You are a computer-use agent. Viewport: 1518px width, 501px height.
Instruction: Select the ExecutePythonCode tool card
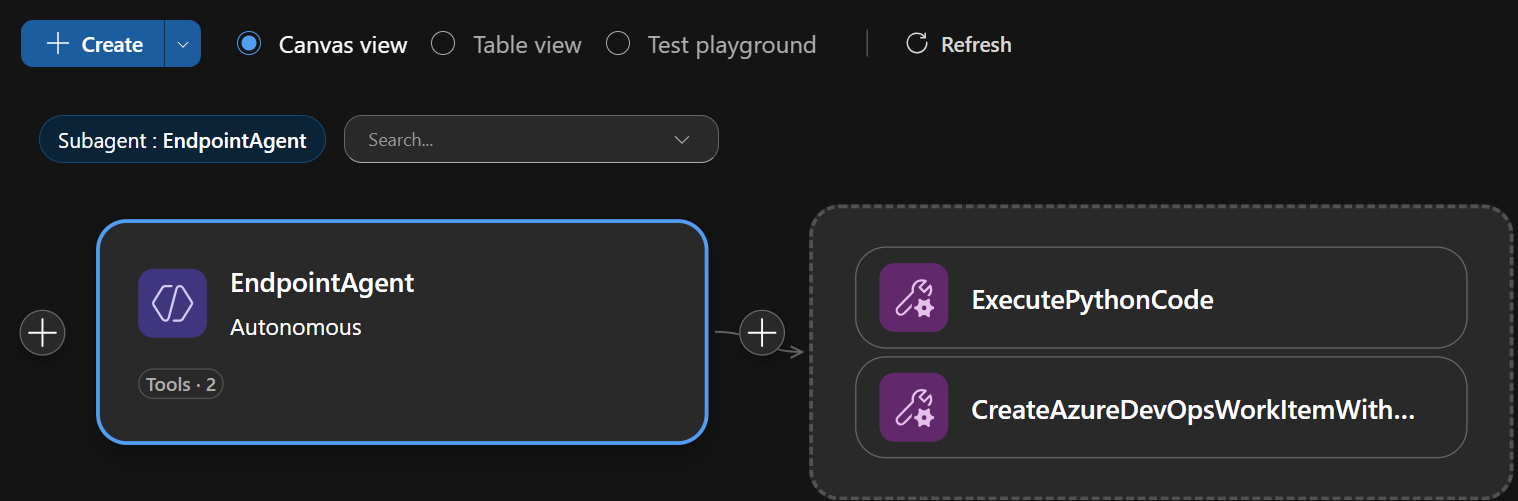[x=1160, y=299]
